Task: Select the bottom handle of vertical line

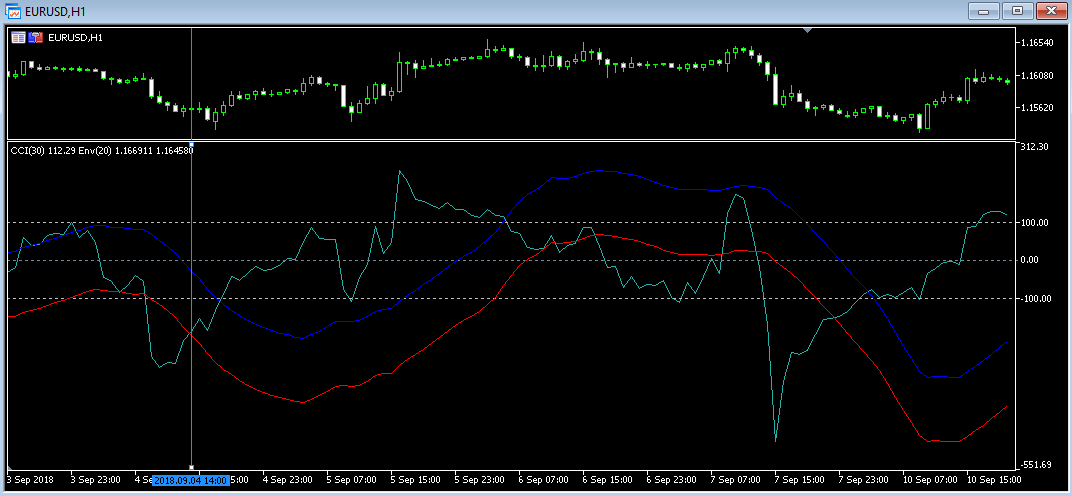Action: pos(191,467)
